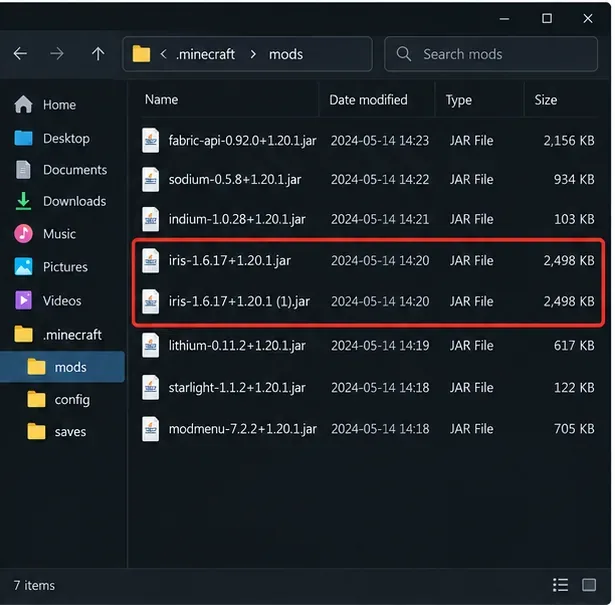615x605 pixels.
Task: Switch to large thumbnails view
Action: pos(589,585)
